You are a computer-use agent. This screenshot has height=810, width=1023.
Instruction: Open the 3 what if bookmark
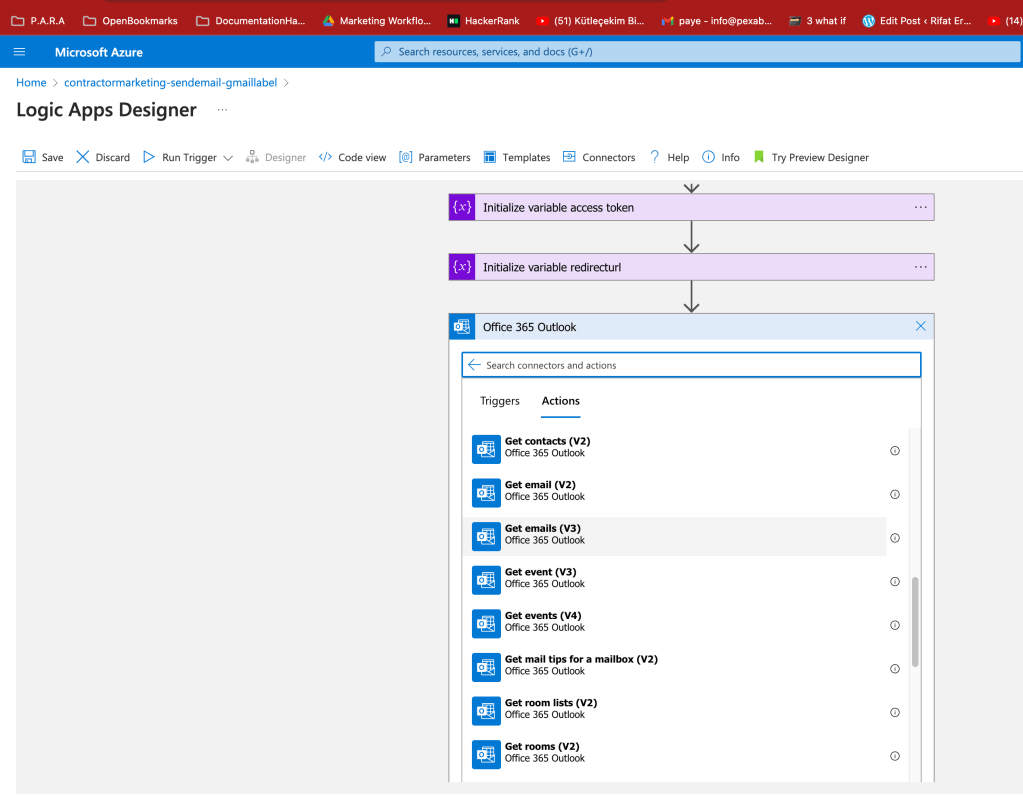coord(817,21)
